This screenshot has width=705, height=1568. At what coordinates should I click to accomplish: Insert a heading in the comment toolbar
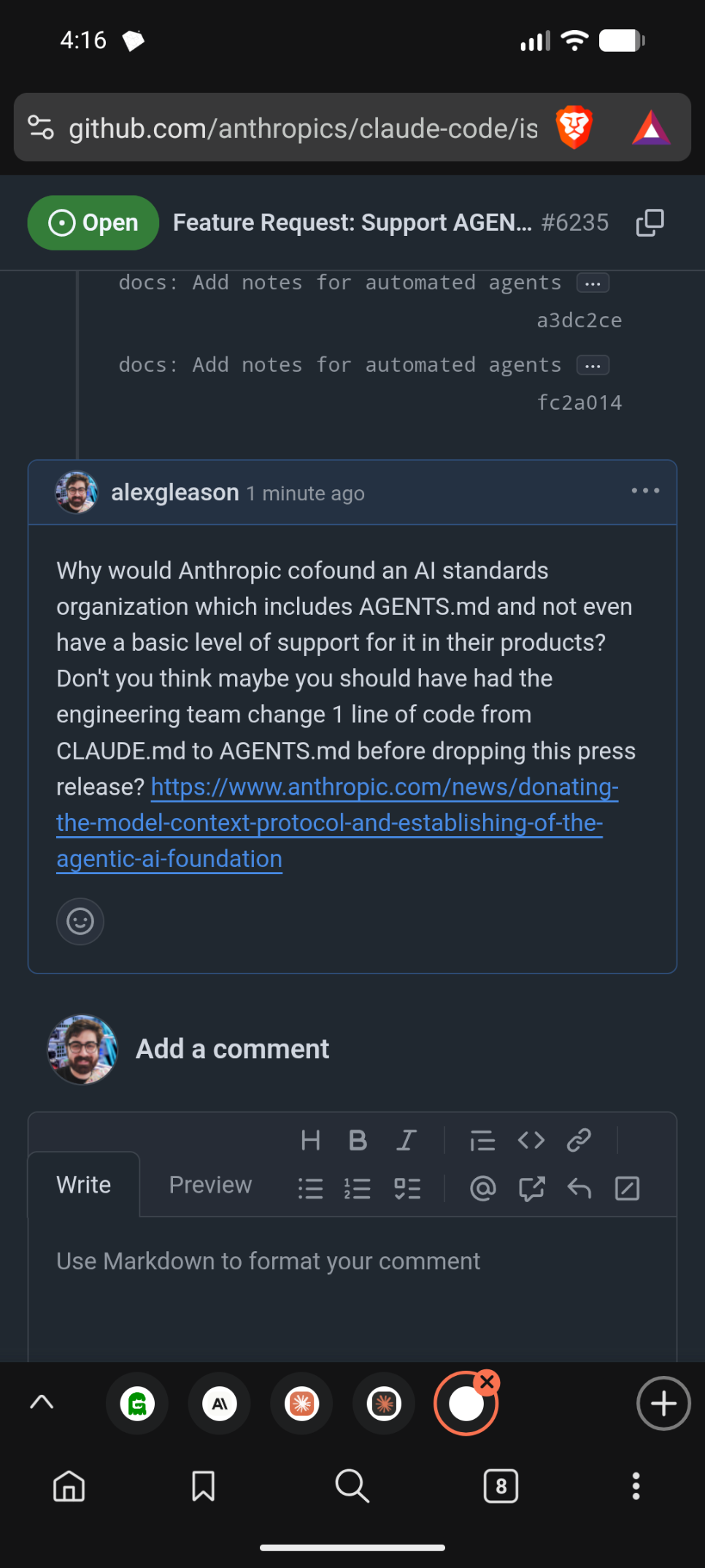pyautogui.click(x=311, y=1140)
